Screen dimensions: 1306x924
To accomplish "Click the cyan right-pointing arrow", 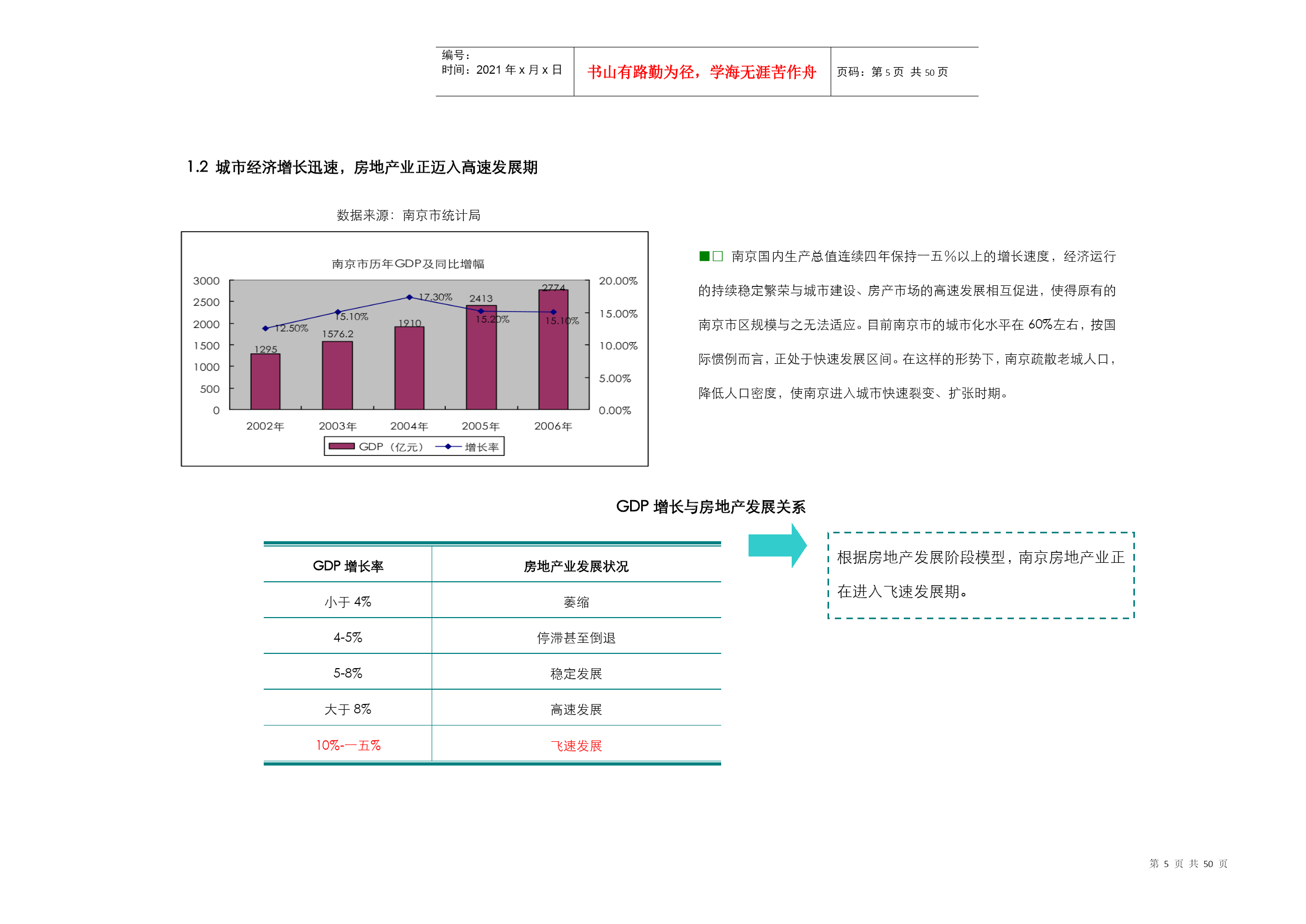I will click(777, 545).
